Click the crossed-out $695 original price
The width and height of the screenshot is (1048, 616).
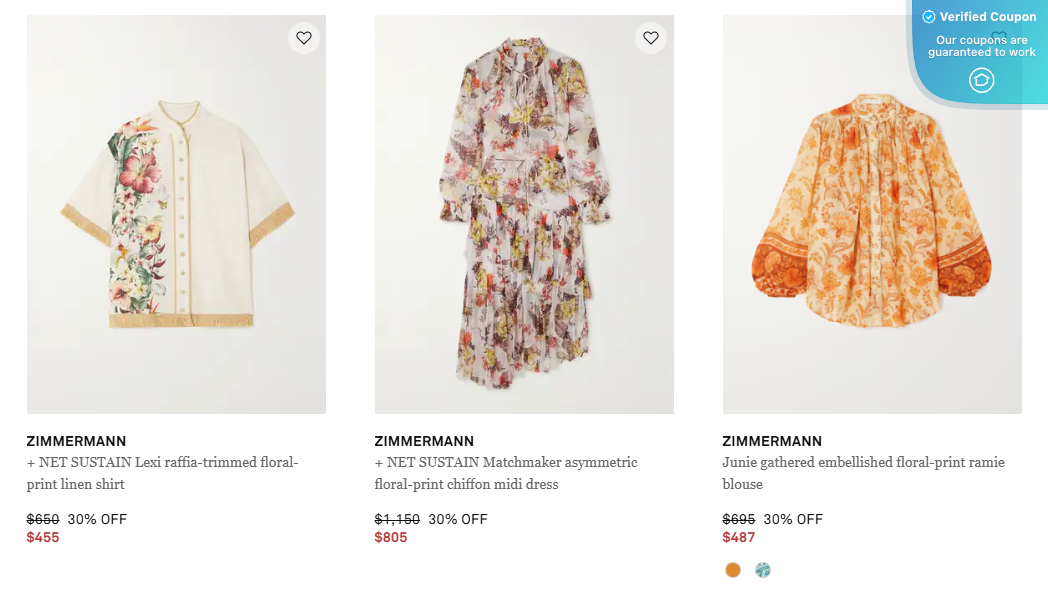click(x=737, y=519)
